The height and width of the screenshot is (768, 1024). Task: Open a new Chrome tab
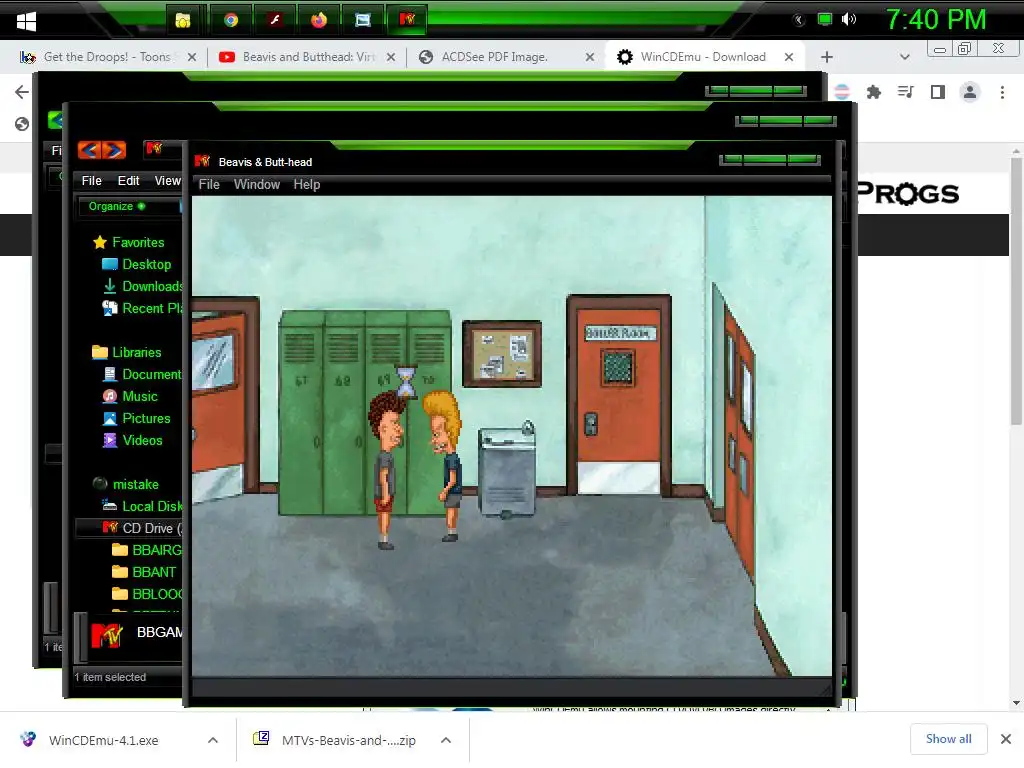point(827,57)
